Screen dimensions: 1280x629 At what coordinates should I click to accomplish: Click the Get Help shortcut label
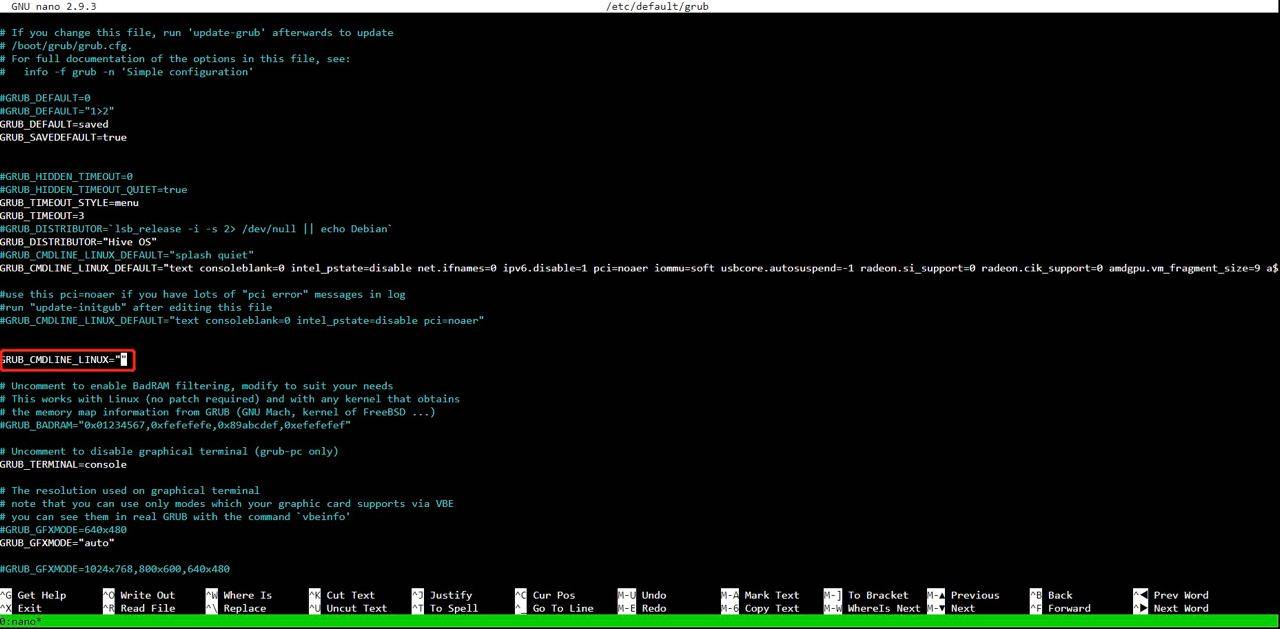(x=41, y=595)
